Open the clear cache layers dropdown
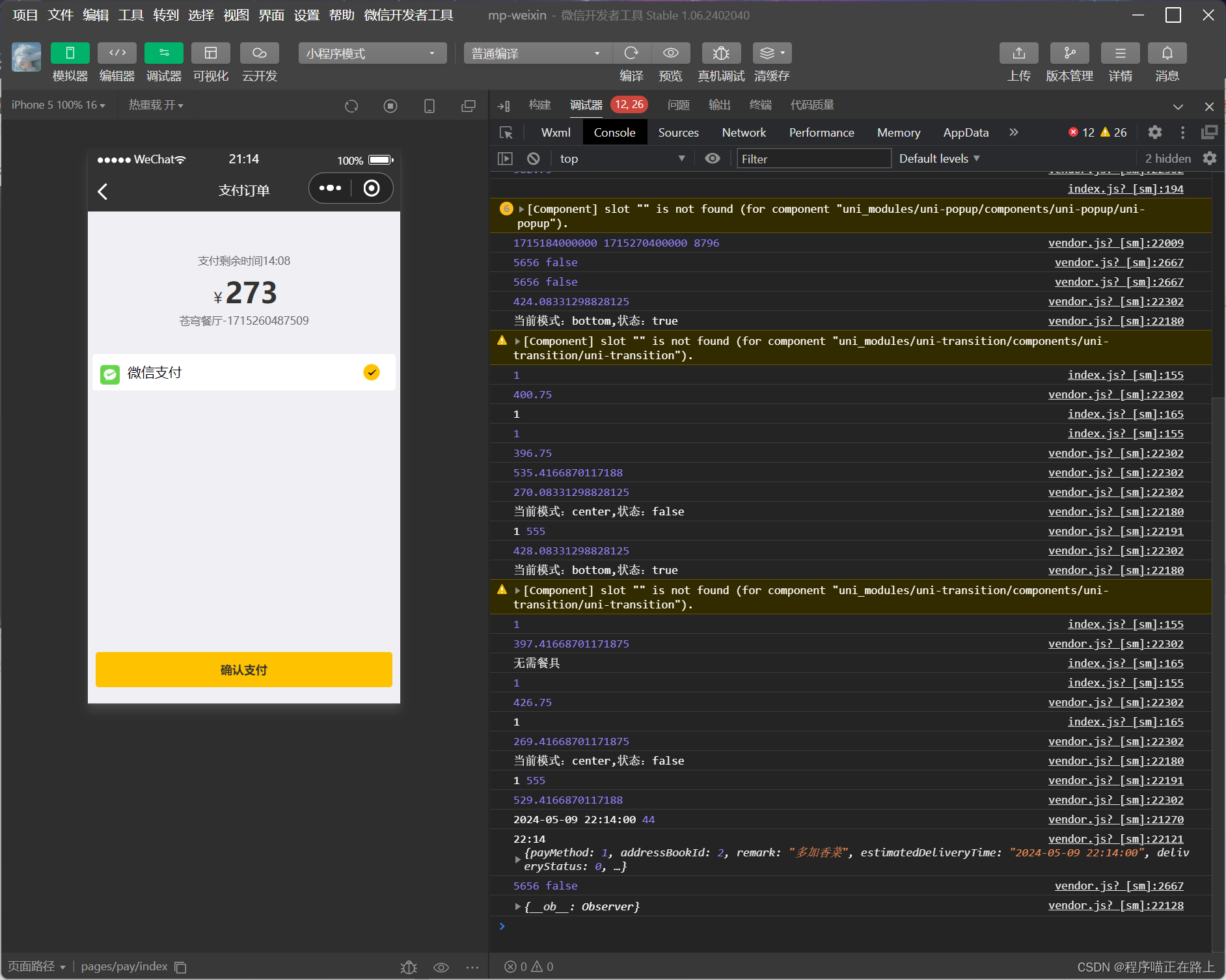 772,53
